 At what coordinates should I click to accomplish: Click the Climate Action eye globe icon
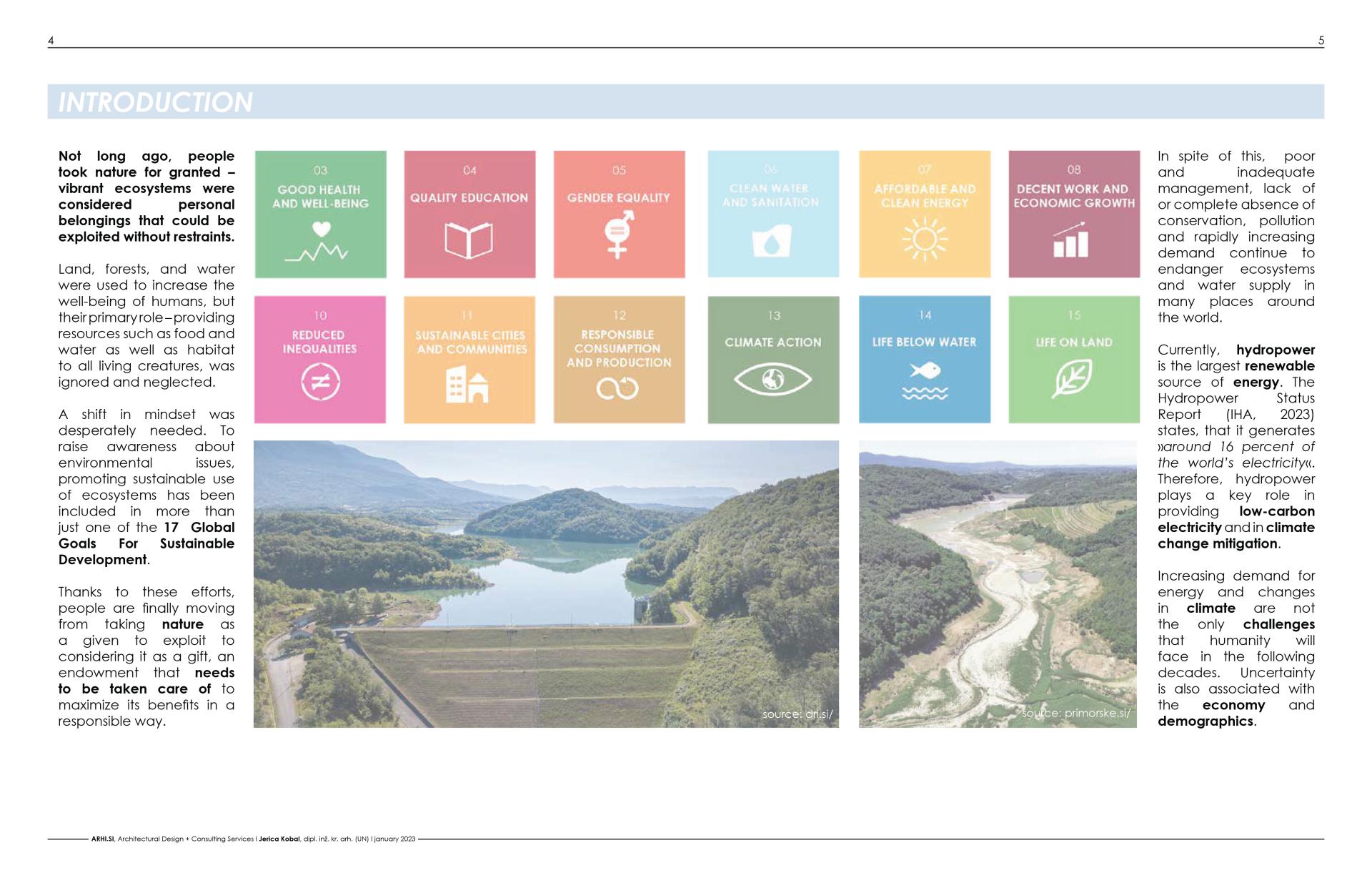(x=772, y=379)
